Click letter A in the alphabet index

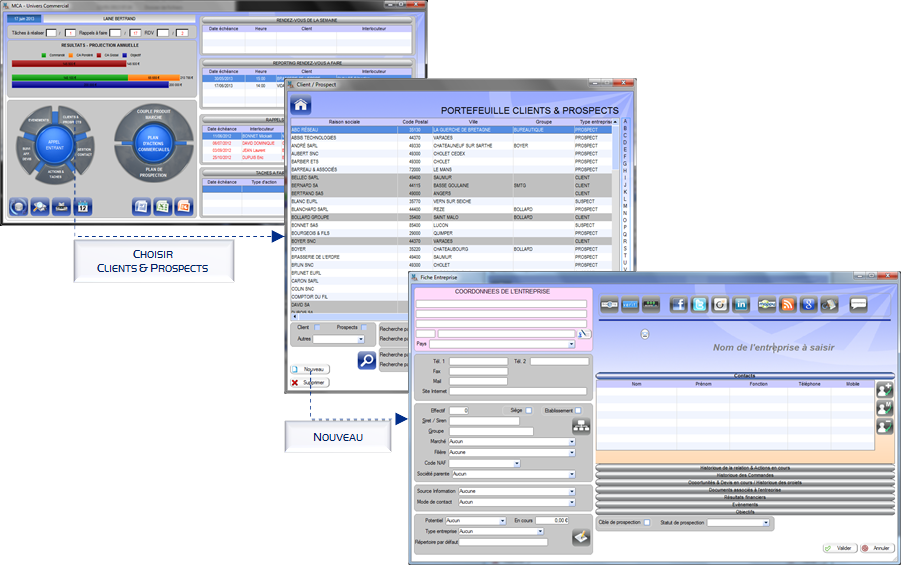(x=625, y=121)
